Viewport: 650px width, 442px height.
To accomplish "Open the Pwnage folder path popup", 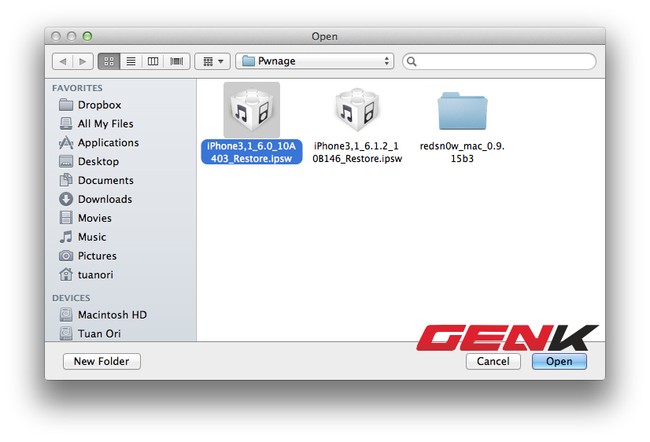I will [315, 61].
